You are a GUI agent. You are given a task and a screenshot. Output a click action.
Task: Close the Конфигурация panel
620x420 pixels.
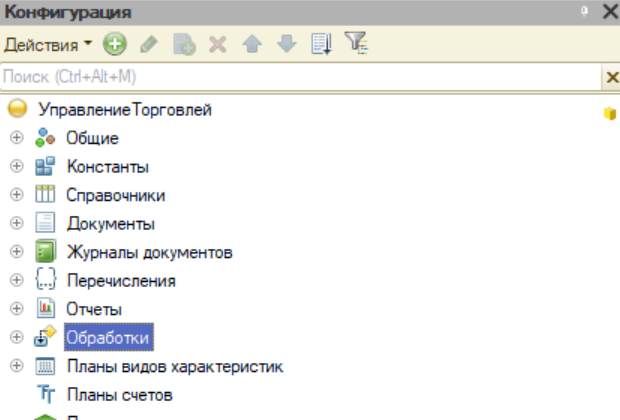tap(611, 11)
